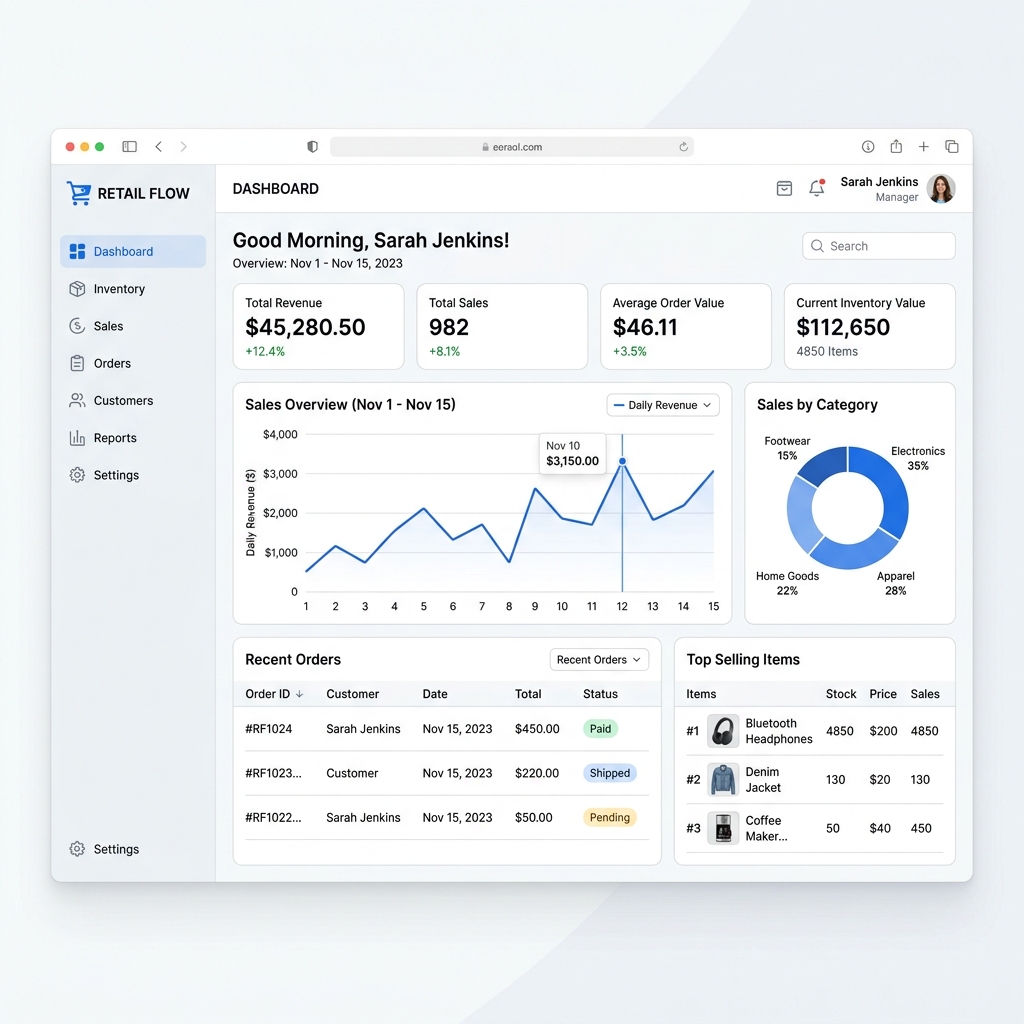Open Orders page in sidebar
This screenshot has width=1024, height=1024.
tap(133, 363)
